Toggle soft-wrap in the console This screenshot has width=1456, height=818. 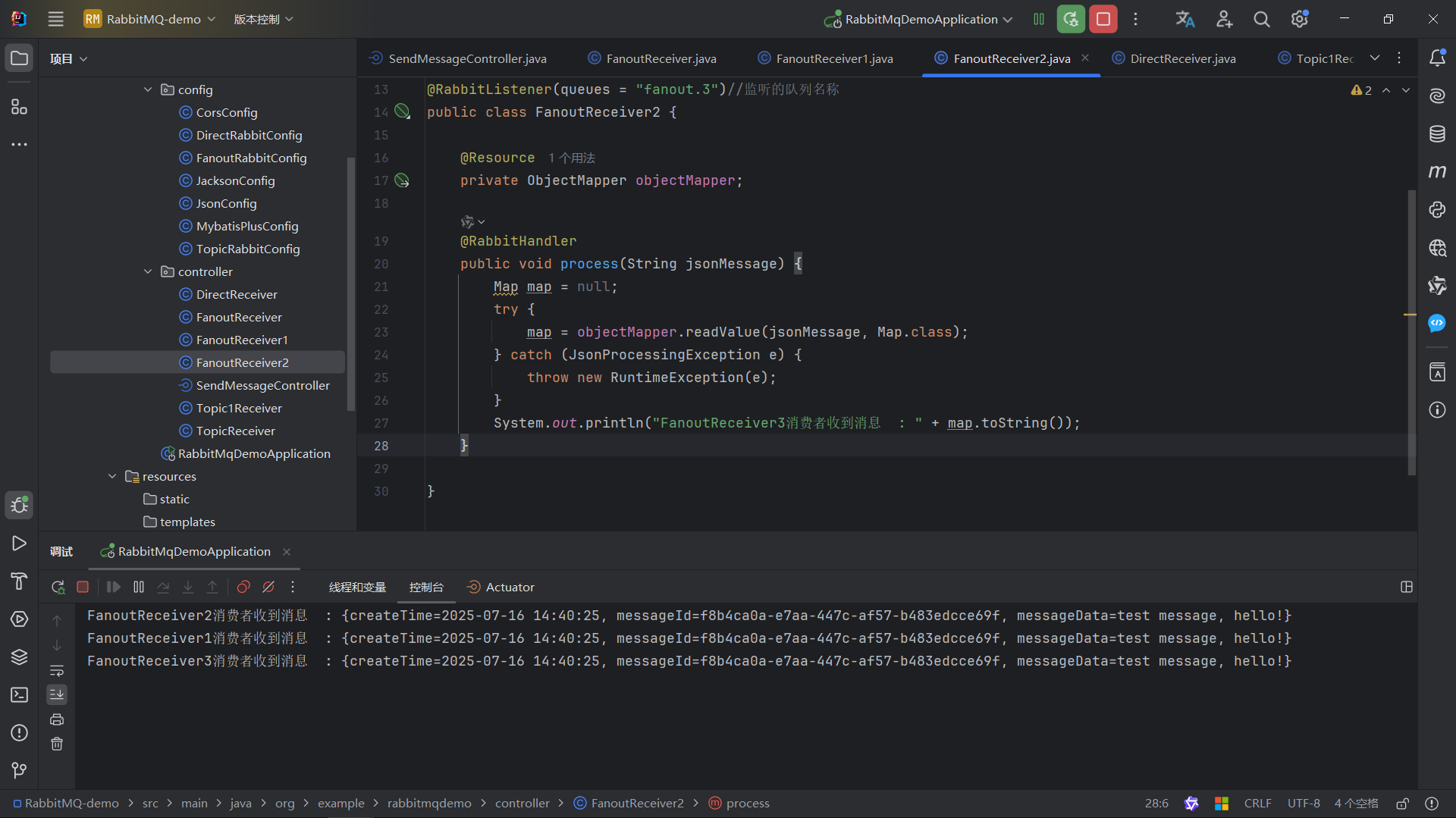57,670
